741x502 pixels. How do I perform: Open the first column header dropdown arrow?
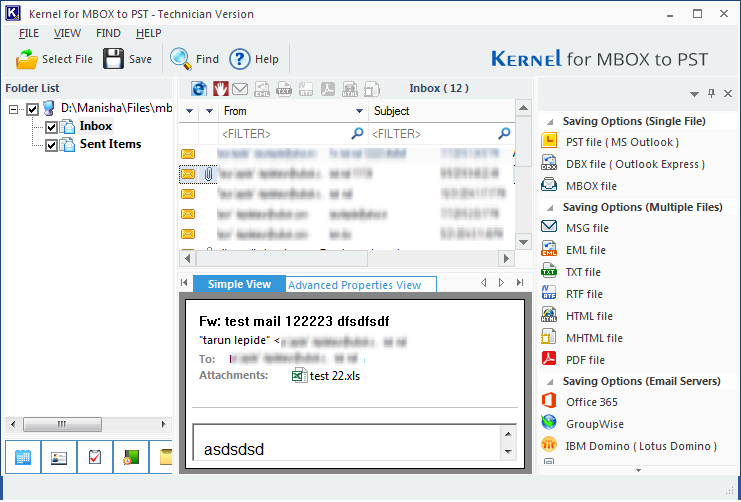[x=190, y=112]
